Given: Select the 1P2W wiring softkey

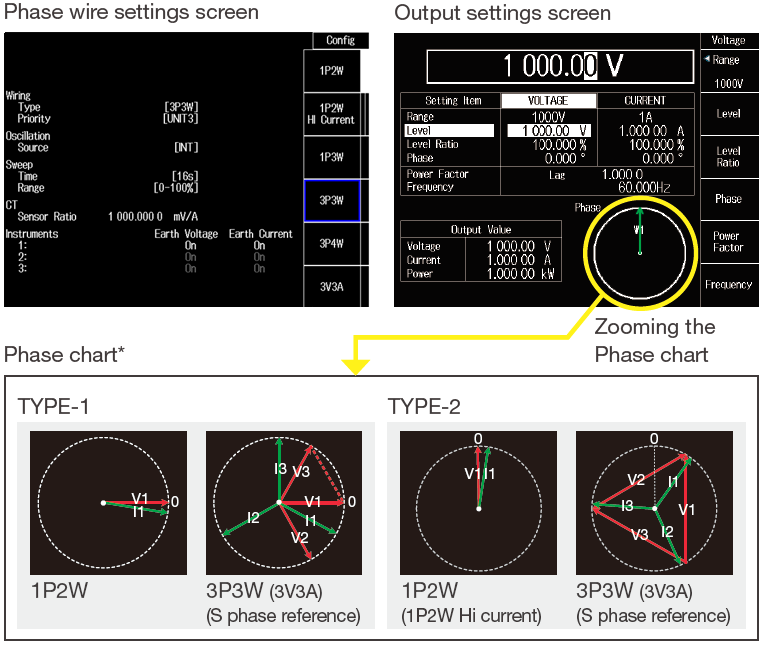Looking at the screenshot, I should 331,71.
